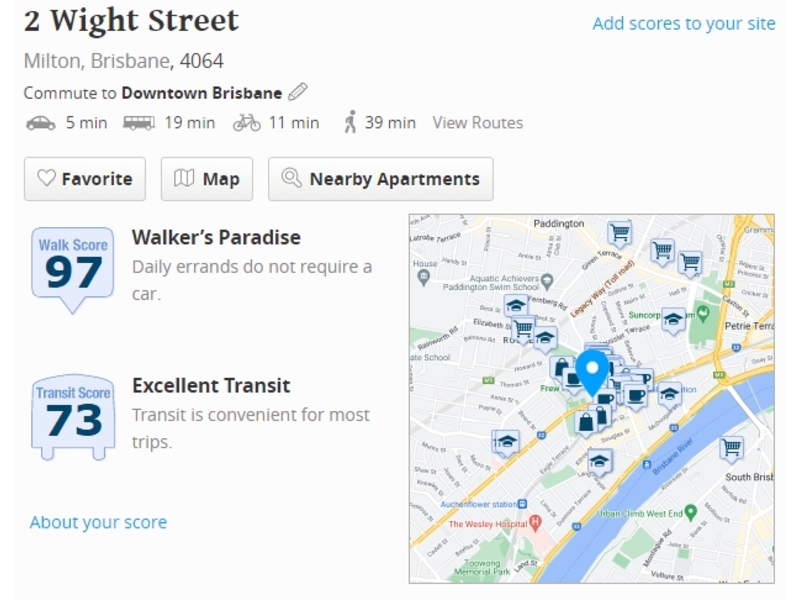Add address to favorites with Favorite button
800x600 pixels.
(85, 179)
